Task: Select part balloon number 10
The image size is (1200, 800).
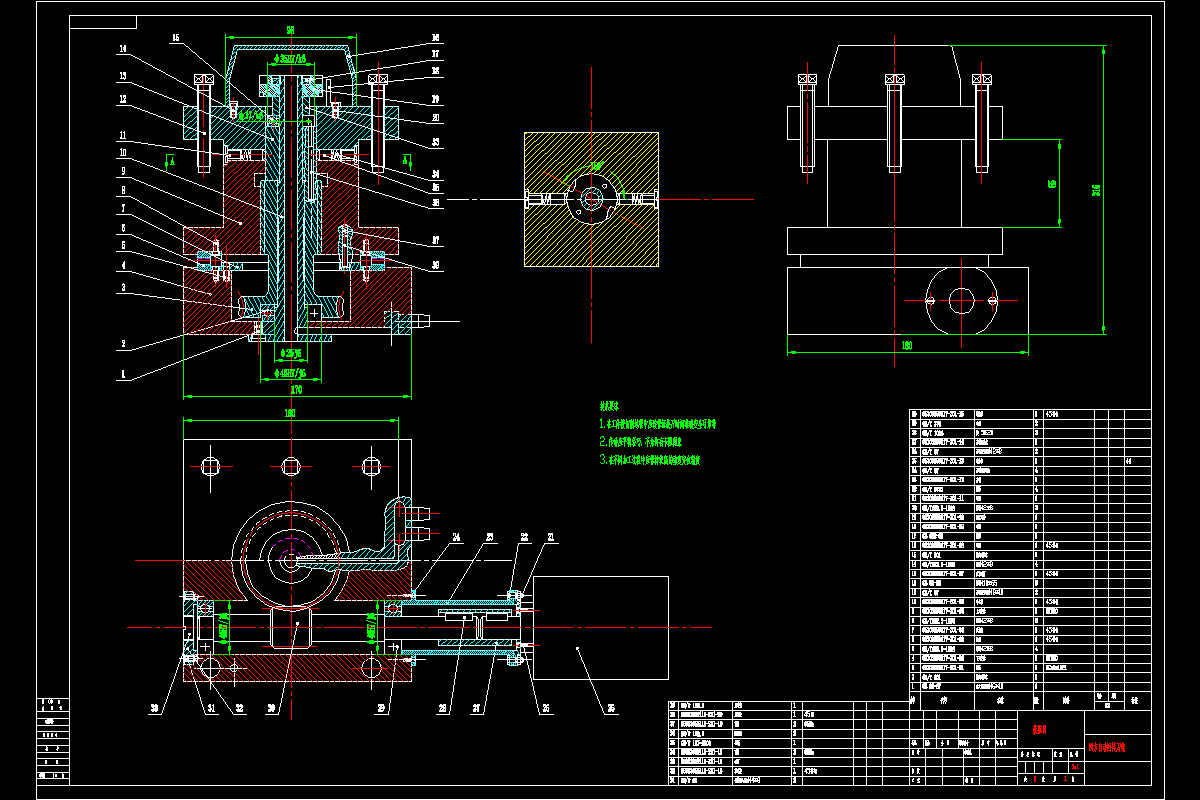Action: pyautogui.click(x=123, y=152)
